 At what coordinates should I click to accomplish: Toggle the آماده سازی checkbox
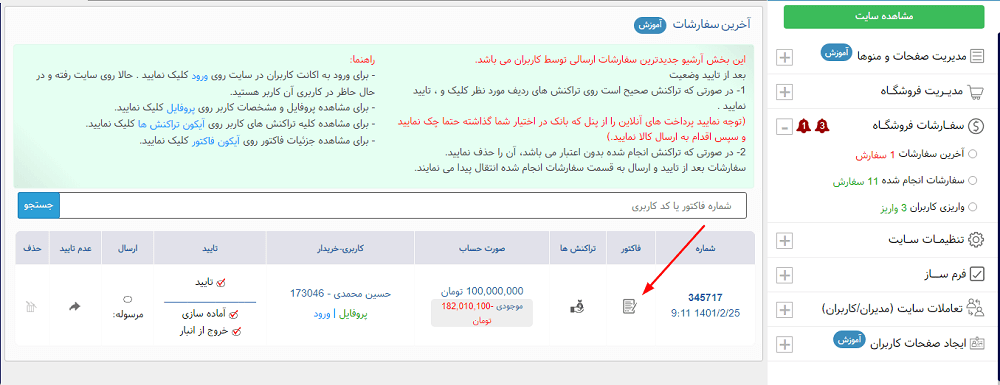click(x=233, y=314)
